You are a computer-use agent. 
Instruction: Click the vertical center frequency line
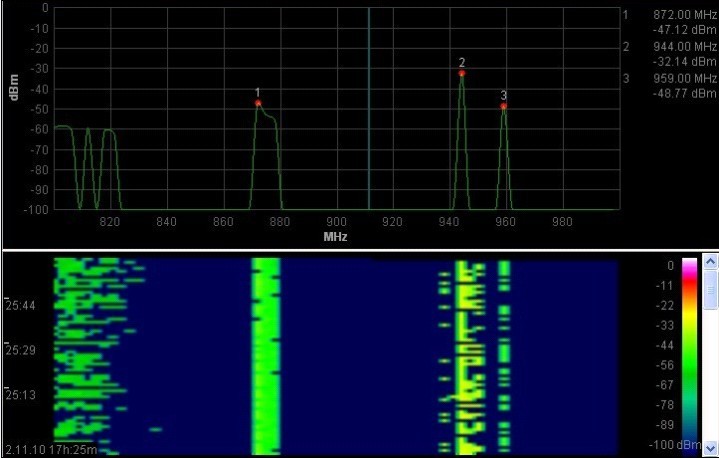(x=368, y=108)
